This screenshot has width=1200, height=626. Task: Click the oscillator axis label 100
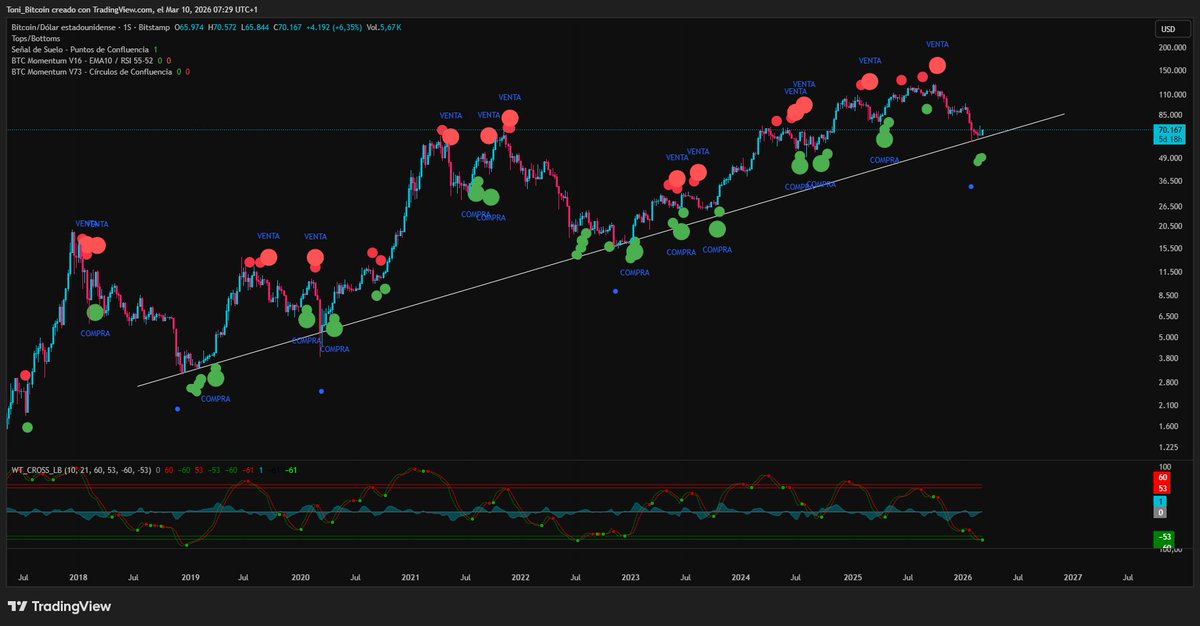pos(1163,467)
